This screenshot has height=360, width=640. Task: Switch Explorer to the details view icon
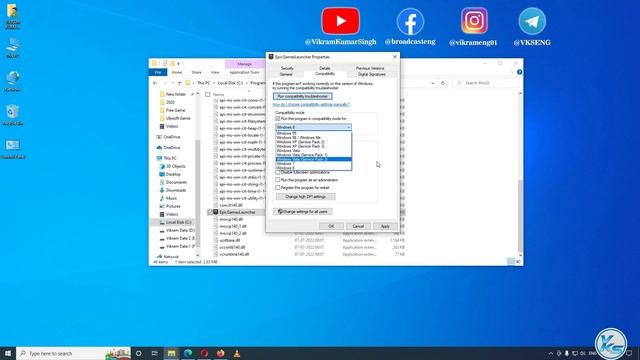click(511, 262)
